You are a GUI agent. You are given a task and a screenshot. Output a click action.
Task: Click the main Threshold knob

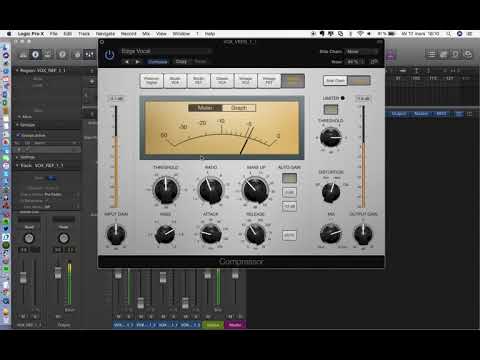click(x=166, y=190)
